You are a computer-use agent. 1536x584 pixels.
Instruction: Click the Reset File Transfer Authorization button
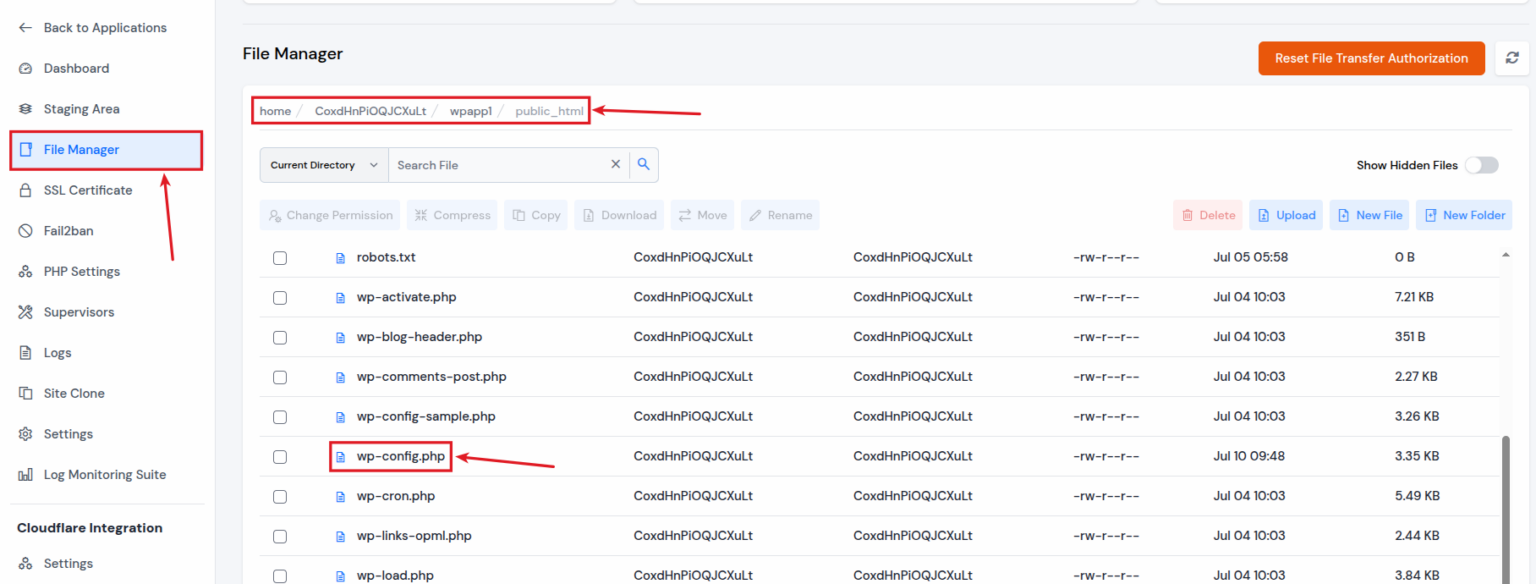(1371, 58)
